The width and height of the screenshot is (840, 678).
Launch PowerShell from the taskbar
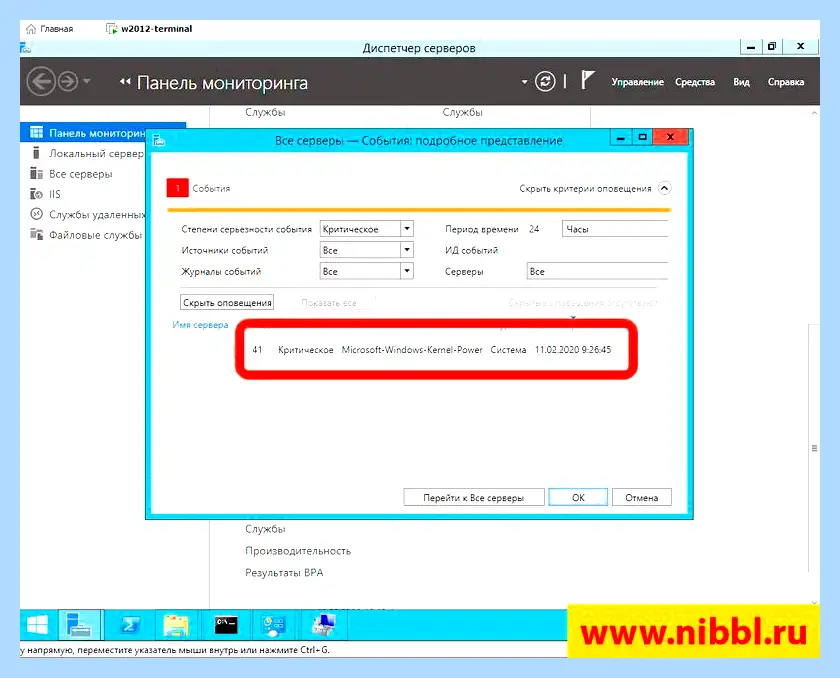coord(130,624)
